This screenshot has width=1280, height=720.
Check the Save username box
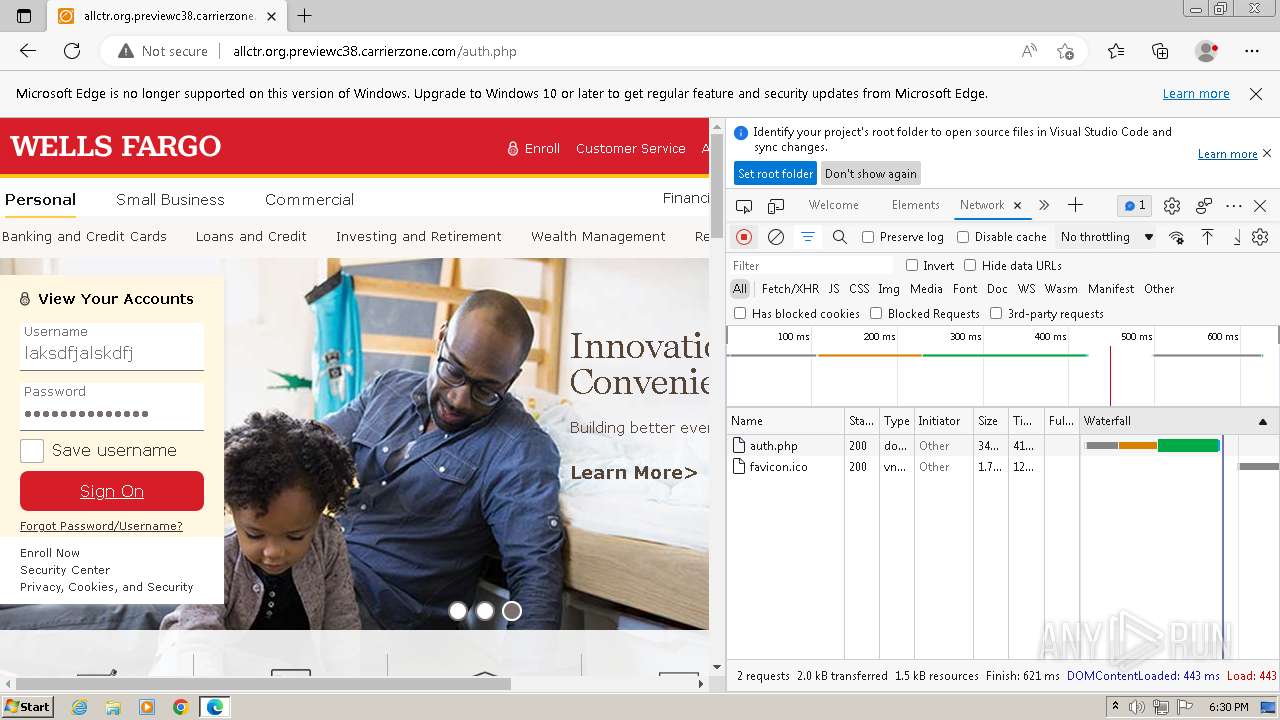tap(32, 451)
